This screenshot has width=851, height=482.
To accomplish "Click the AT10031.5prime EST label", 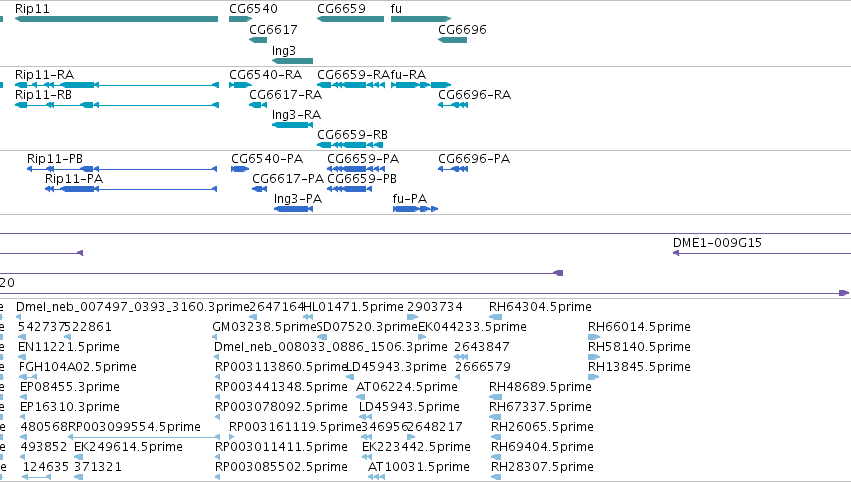I will coord(418,467).
